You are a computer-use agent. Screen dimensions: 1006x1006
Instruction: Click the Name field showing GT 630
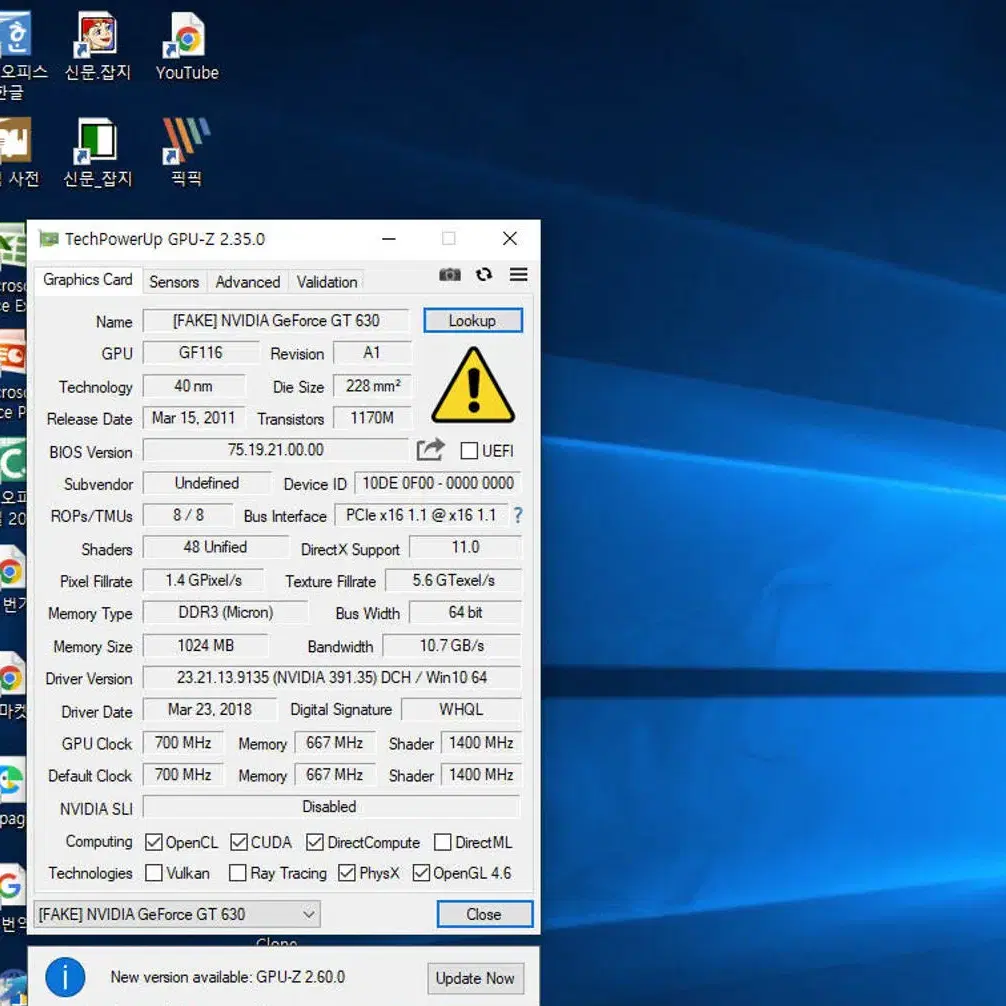click(x=276, y=321)
